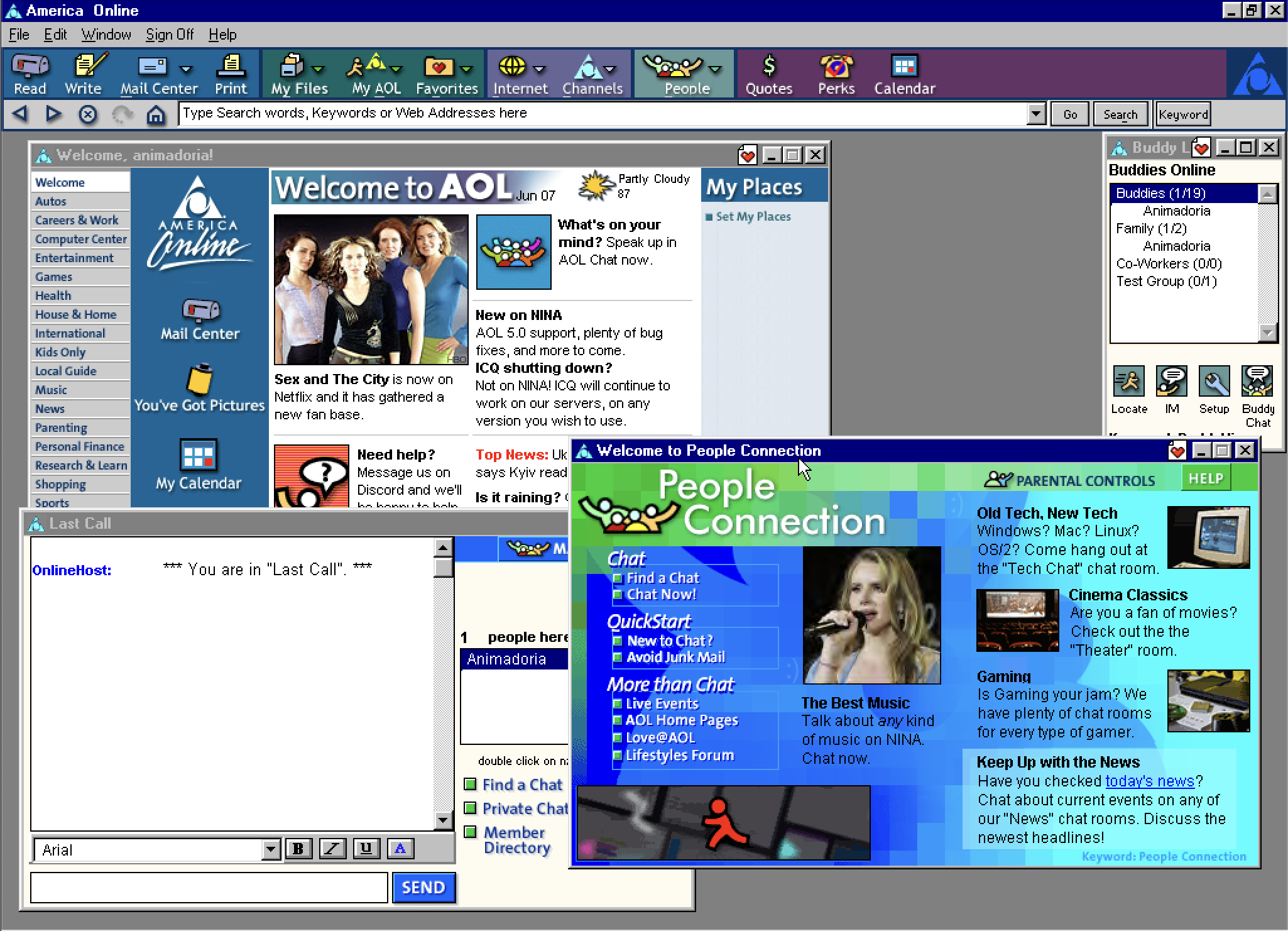
Task: Click the Home navigation icon
Action: tap(156, 114)
